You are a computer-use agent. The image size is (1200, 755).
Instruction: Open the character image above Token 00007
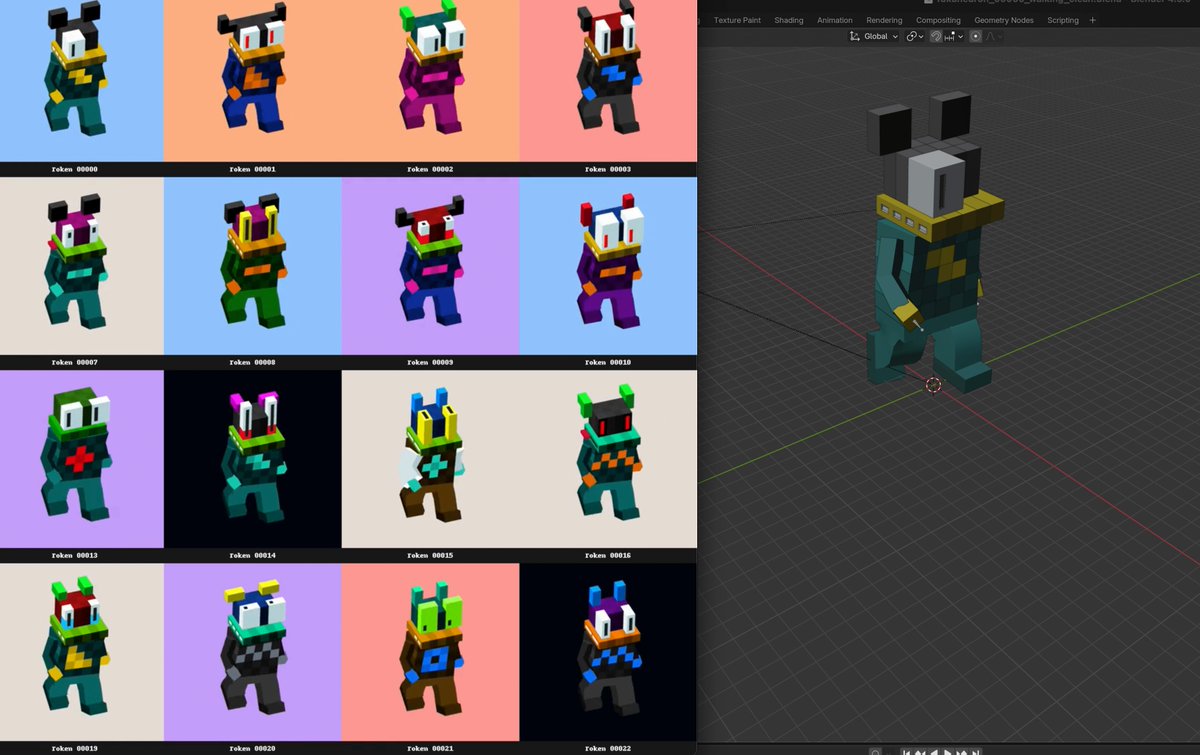click(82, 266)
